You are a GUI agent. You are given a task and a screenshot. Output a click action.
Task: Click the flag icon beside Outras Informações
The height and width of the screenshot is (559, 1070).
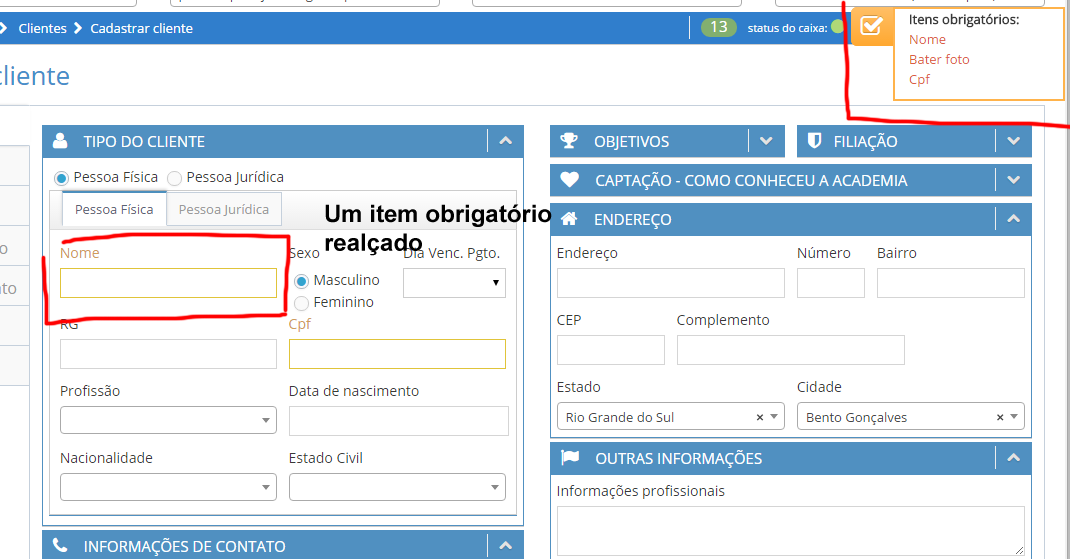coord(570,458)
